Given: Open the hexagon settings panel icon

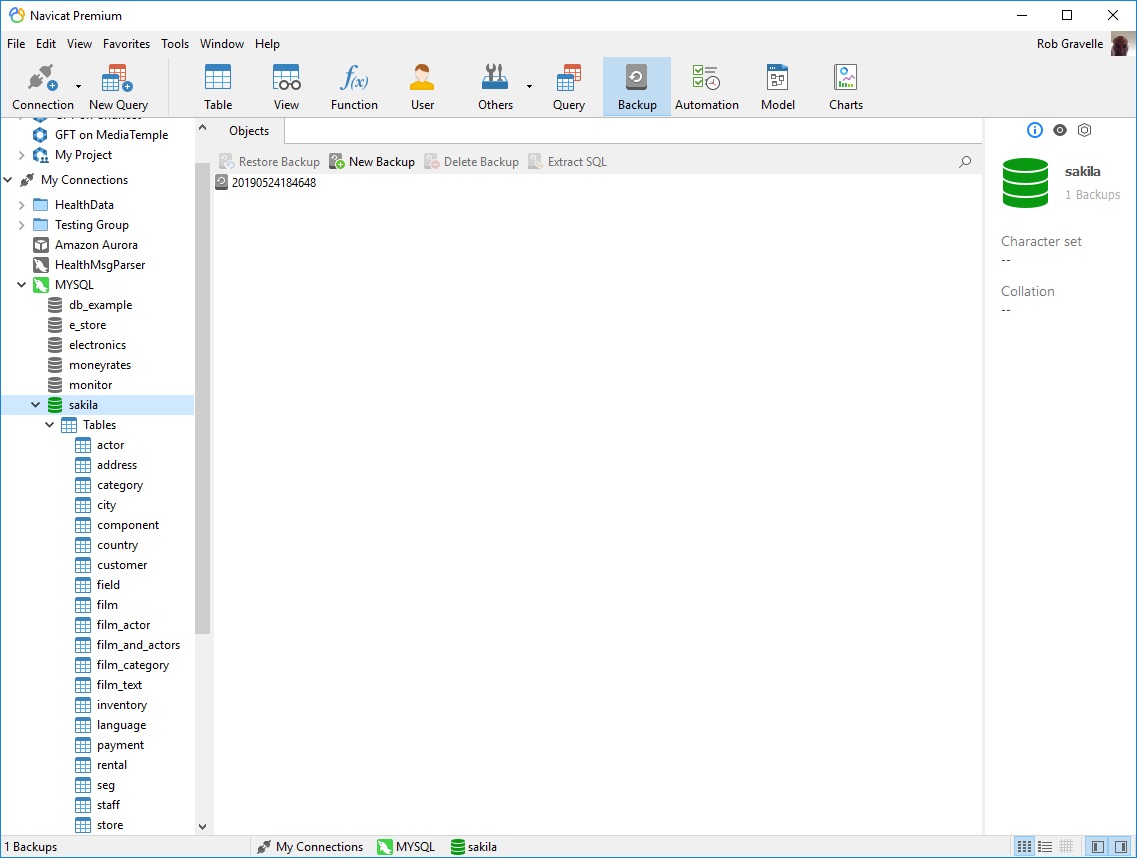Looking at the screenshot, I should click(1085, 130).
